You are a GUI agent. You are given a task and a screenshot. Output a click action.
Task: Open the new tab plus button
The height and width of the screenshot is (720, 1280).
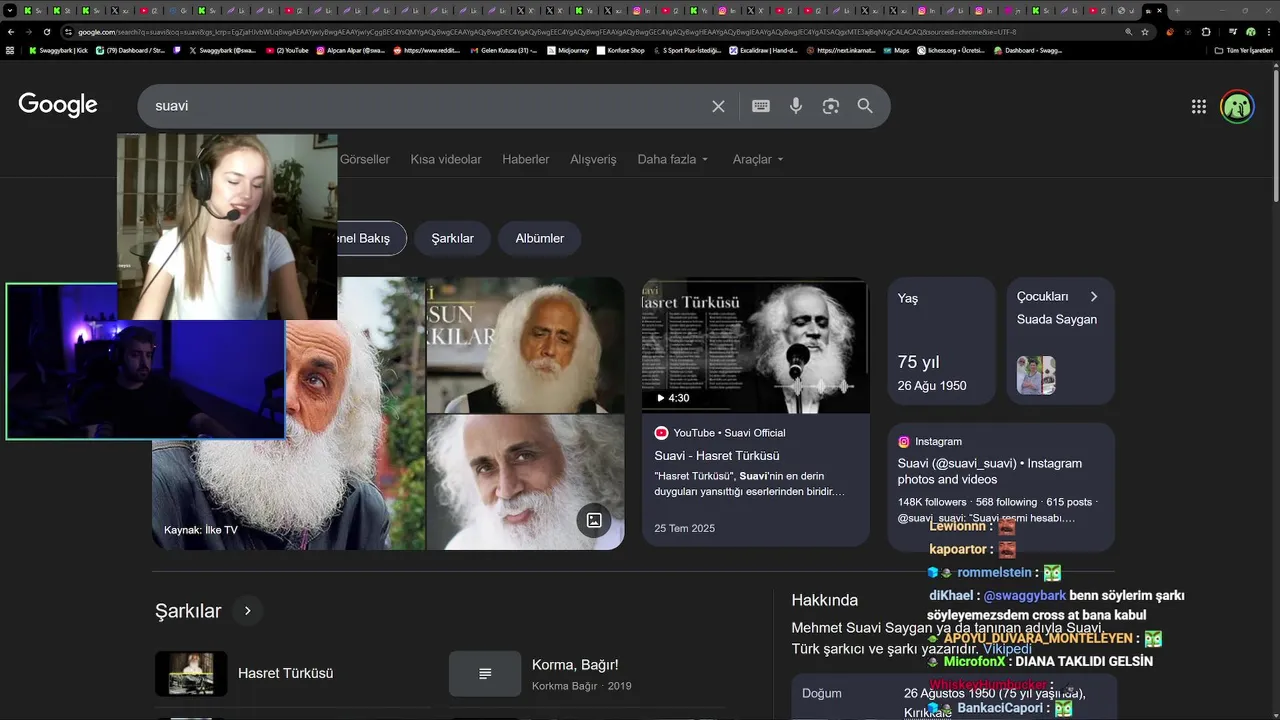tap(1177, 10)
